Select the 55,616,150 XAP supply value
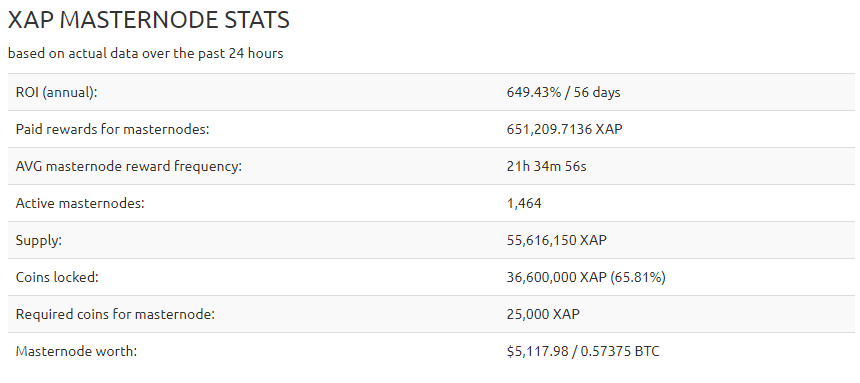The width and height of the screenshot is (860, 383). 557,240
